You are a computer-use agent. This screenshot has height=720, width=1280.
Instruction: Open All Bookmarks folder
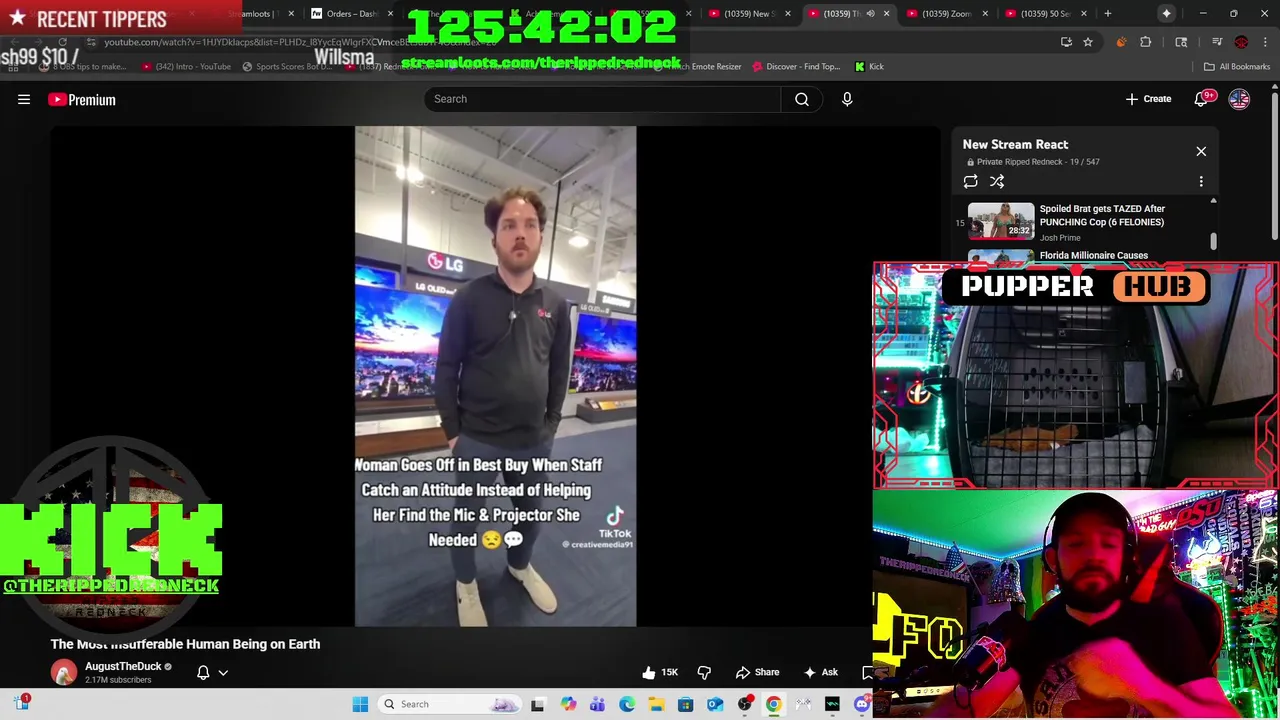[1237, 66]
